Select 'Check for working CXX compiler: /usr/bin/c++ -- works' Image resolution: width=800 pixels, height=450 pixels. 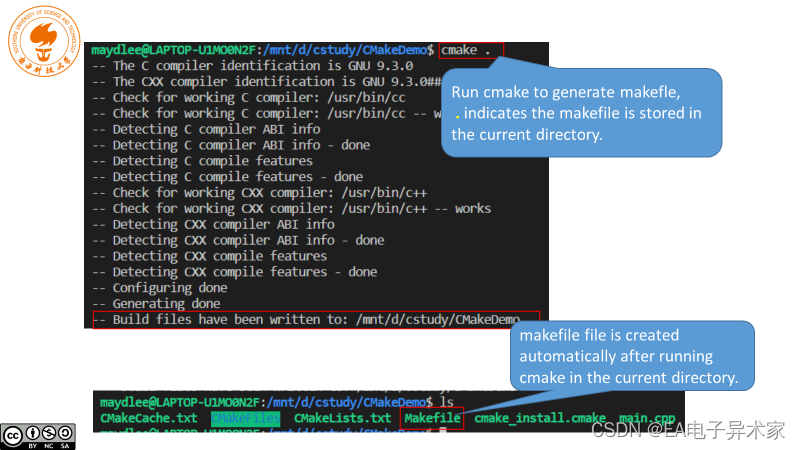point(291,209)
